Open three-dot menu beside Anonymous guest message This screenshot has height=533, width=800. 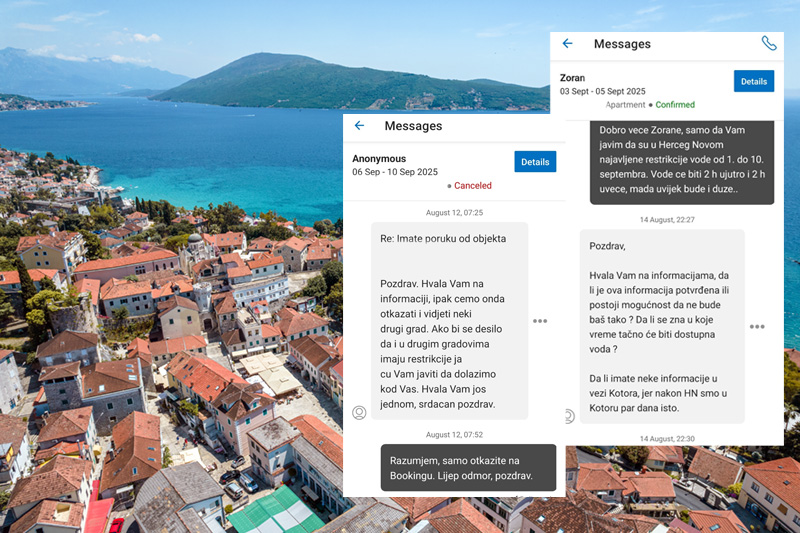coord(540,321)
